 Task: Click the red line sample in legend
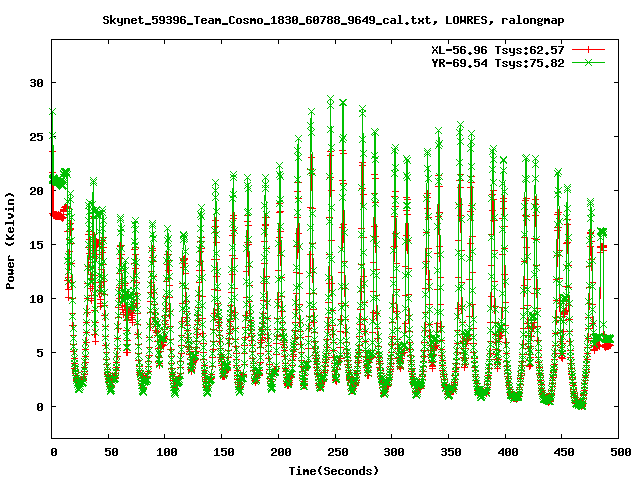click(x=588, y=50)
